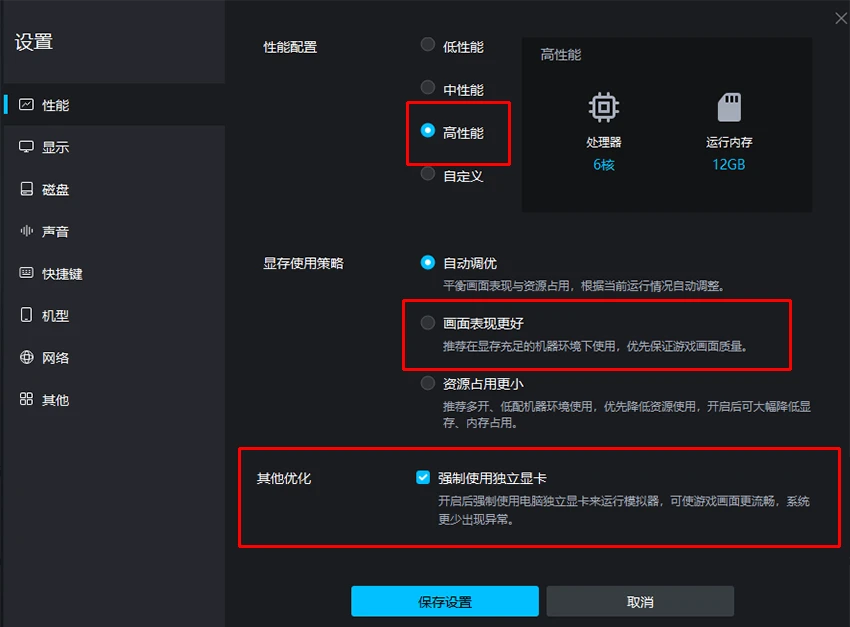The width and height of the screenshot is (850, 627).
Task: Open the 快捷键 tab
Action: [114, 273]
